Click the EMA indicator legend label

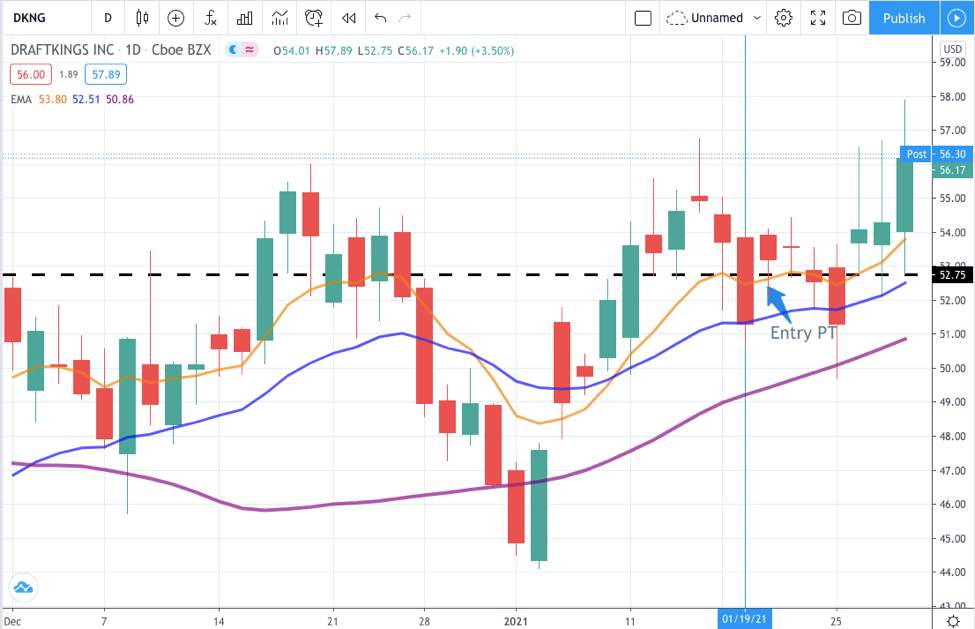pyautogui.click(x=21, y=99)
